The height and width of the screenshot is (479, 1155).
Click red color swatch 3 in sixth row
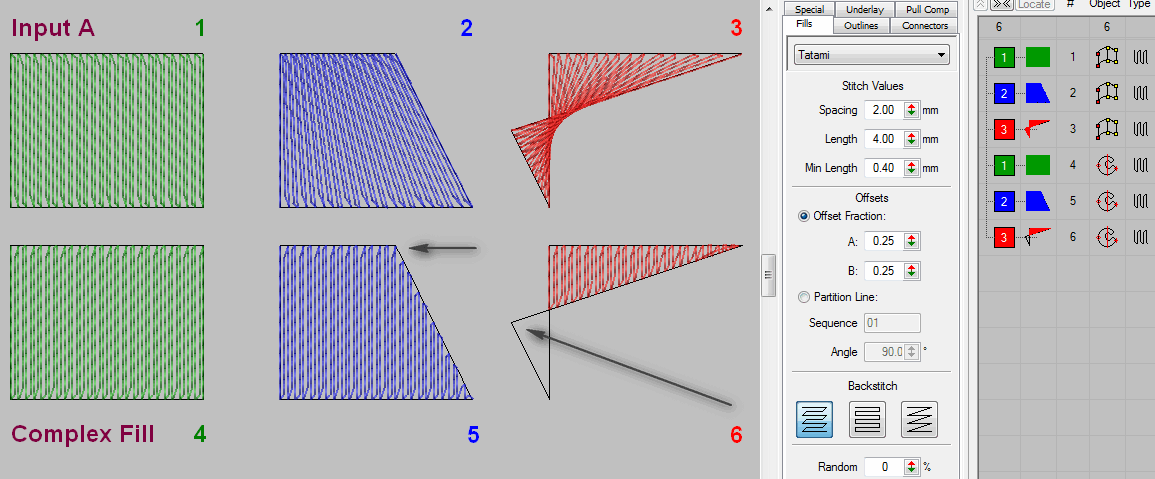point(1005,237)
